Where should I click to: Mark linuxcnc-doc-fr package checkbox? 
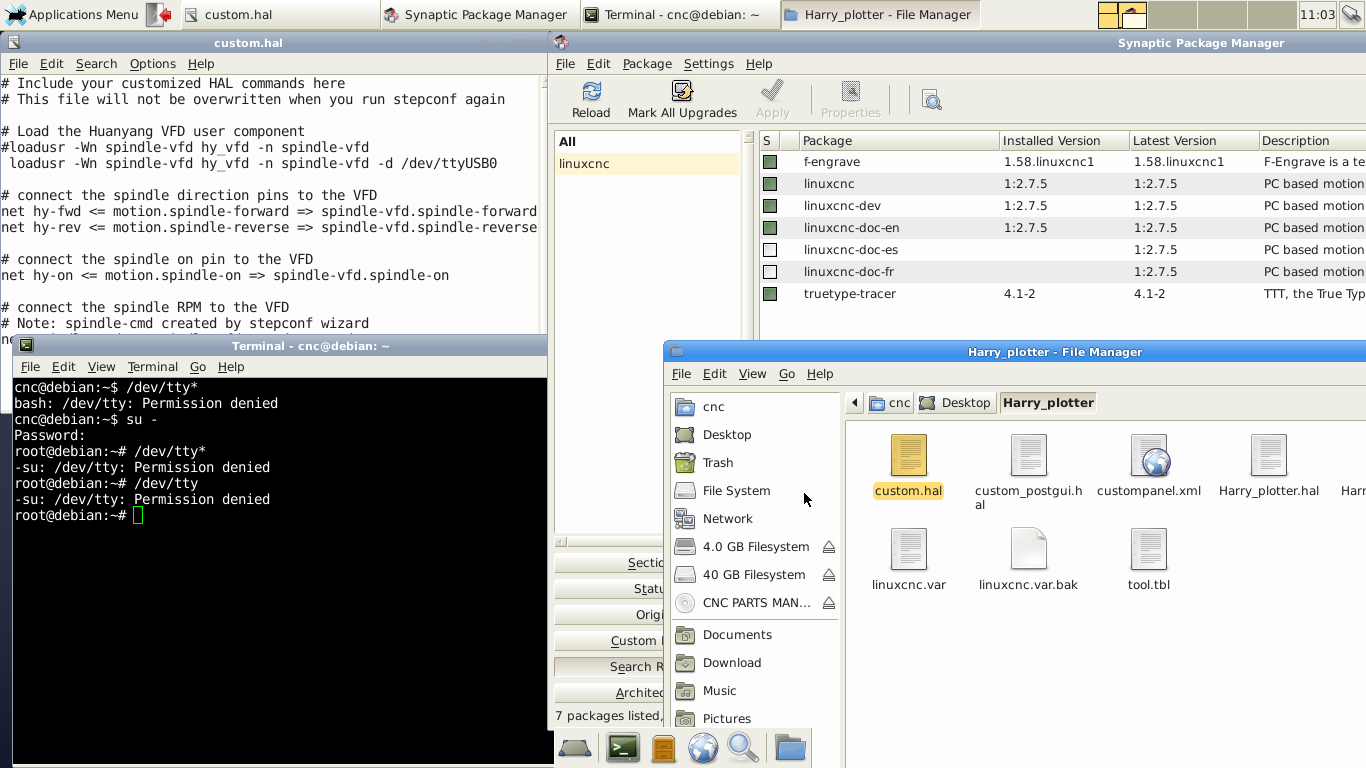click(x=770, y=271)
